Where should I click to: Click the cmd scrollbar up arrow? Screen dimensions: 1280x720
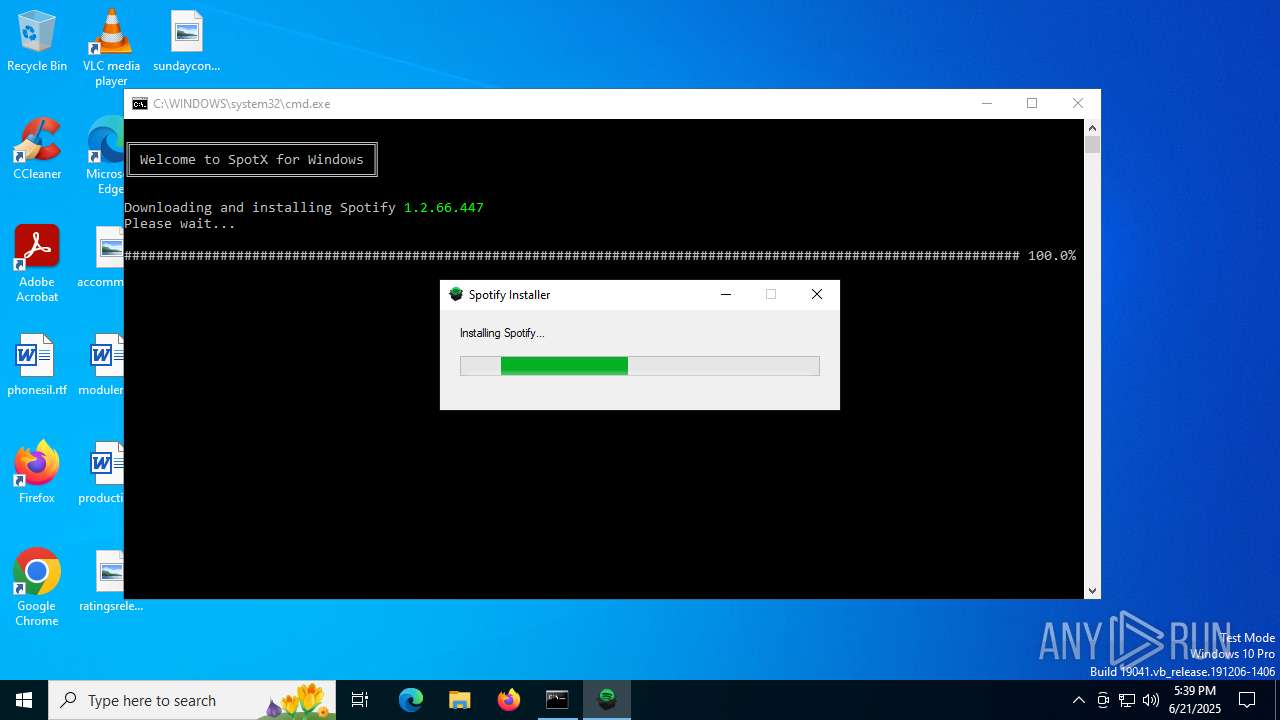click(1092, 127)
